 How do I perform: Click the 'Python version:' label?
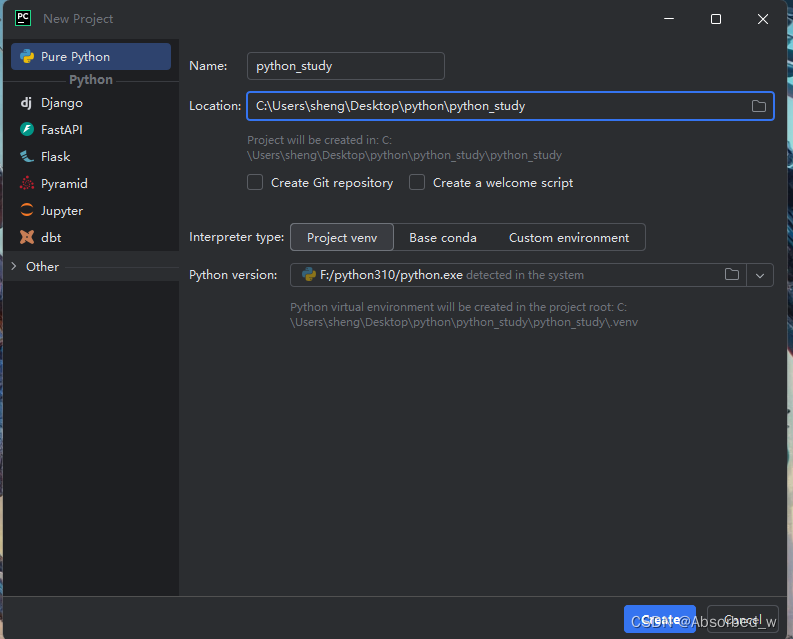pos(233,275)
